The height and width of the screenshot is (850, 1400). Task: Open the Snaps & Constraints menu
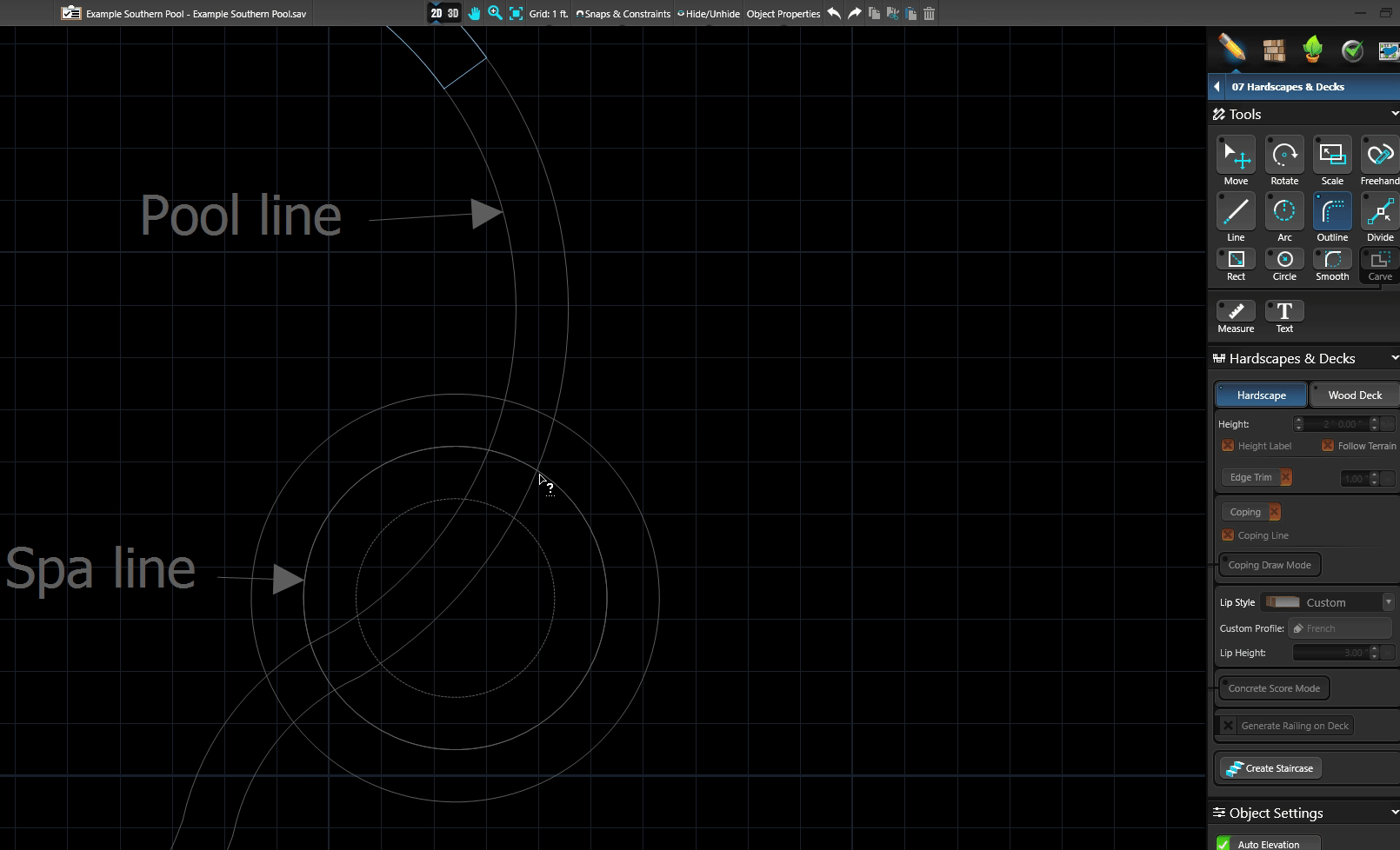pyautogui.click(x=623, y=14)
